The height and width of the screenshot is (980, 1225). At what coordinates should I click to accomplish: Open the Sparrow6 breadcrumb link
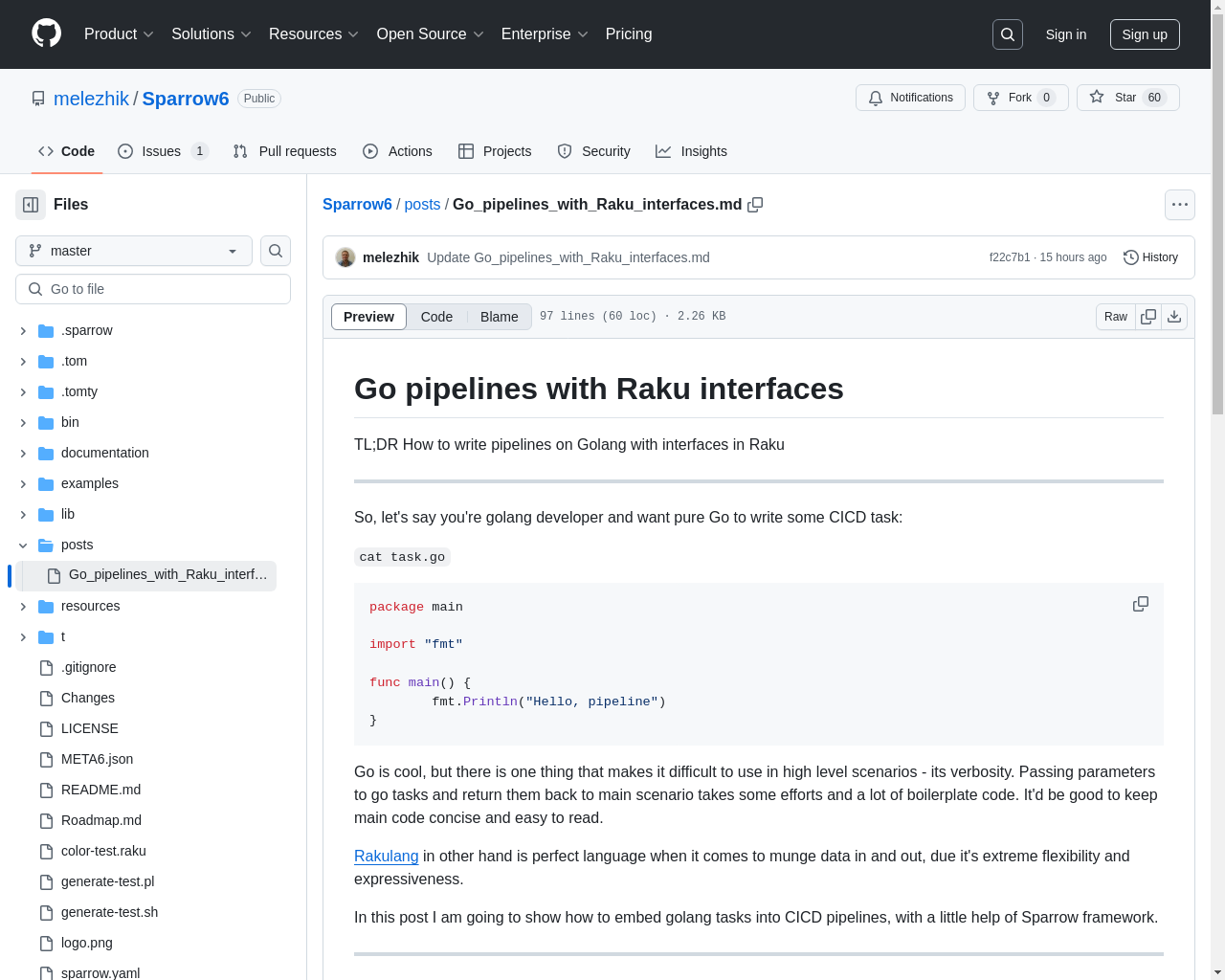pyautogui.click(x=357, y=205)
